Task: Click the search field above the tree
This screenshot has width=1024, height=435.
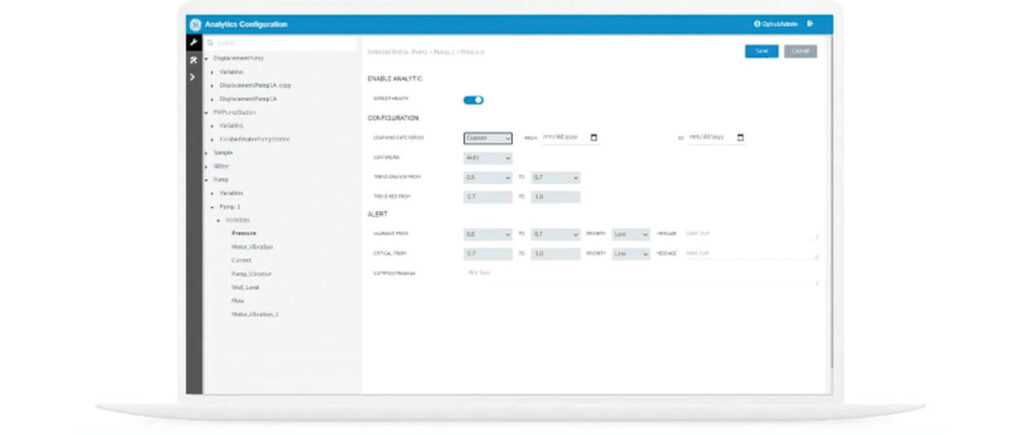Action: click(x=280, y=43)
